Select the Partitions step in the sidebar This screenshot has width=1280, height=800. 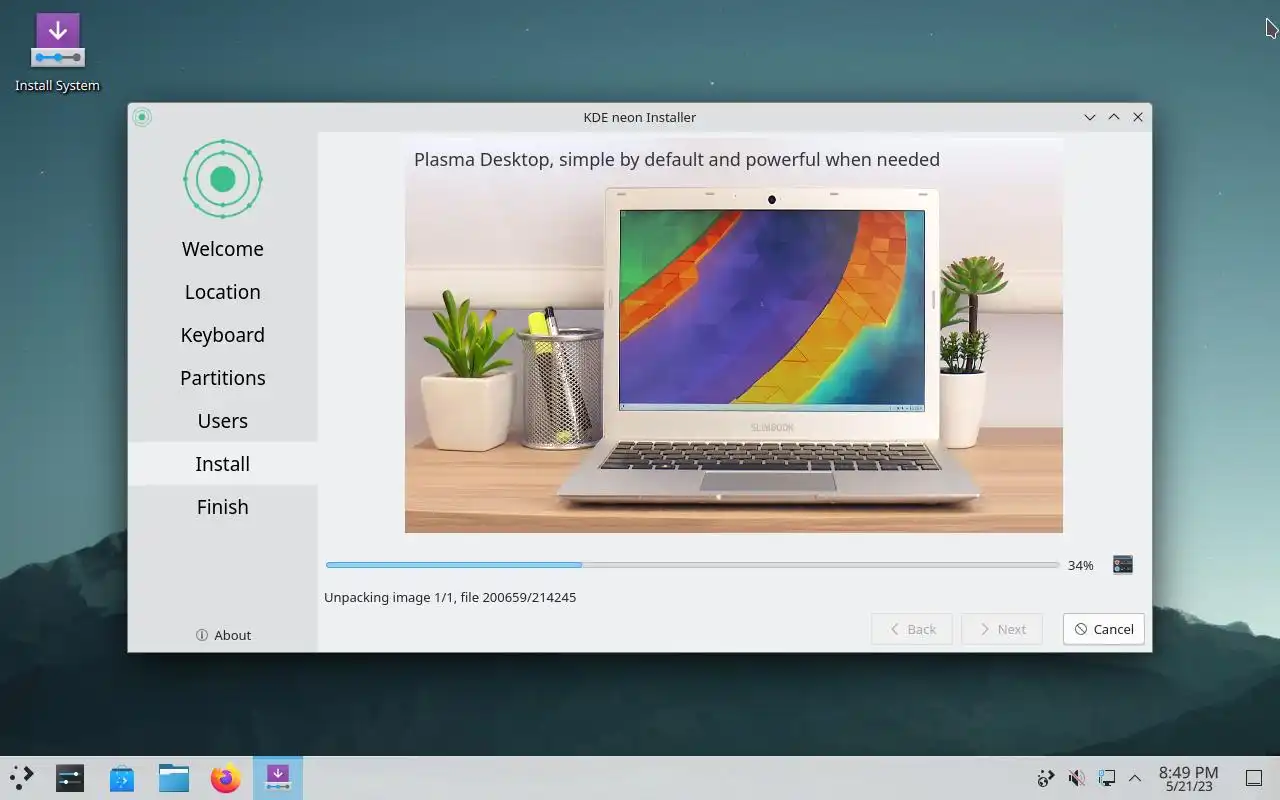tap(223, 378)
